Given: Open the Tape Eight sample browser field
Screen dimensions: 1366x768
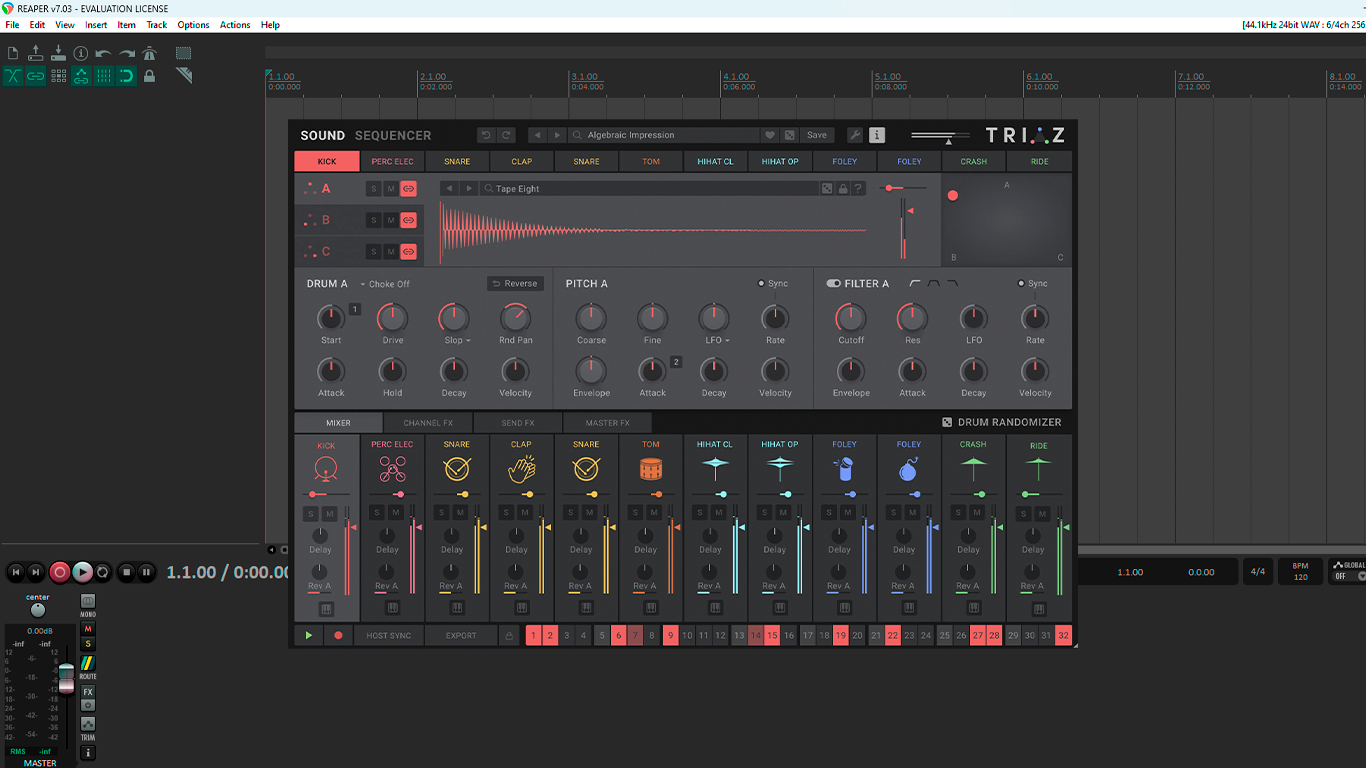Looking at the screenshot, I should pos(650,189).
